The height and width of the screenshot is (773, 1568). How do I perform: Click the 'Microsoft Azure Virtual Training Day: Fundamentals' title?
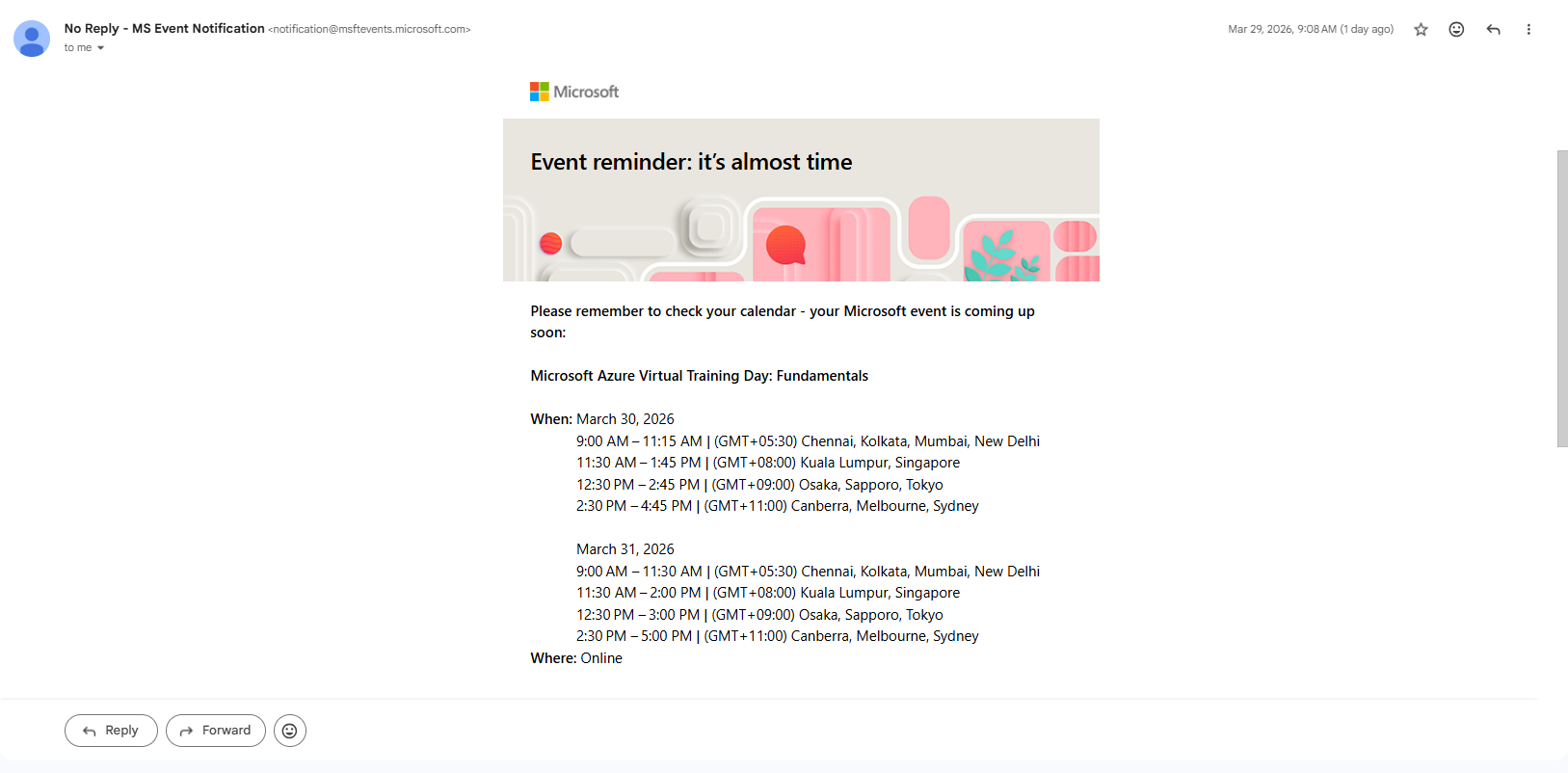700,376
